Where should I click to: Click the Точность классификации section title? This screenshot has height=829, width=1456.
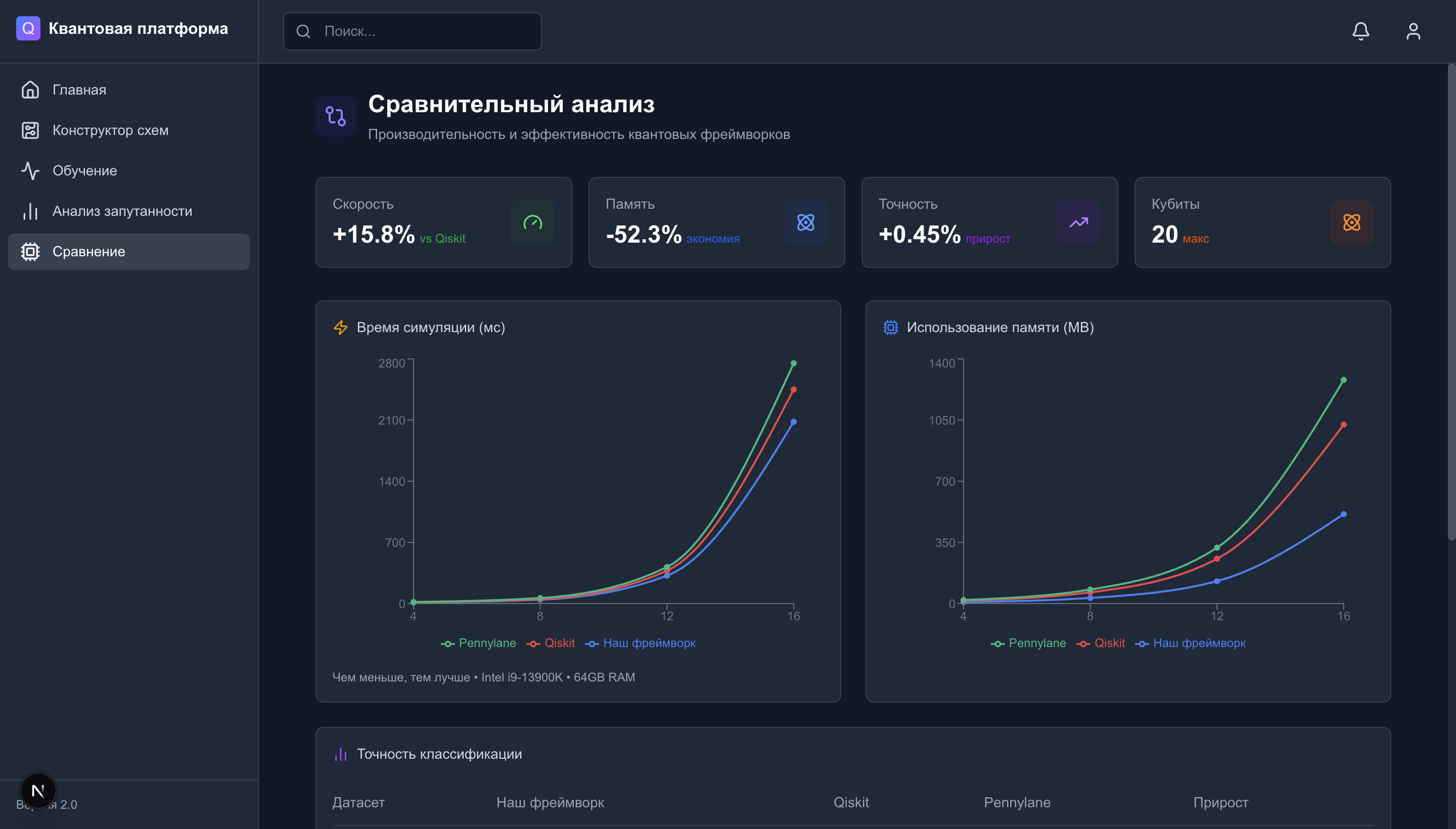[x=440, y=754]
